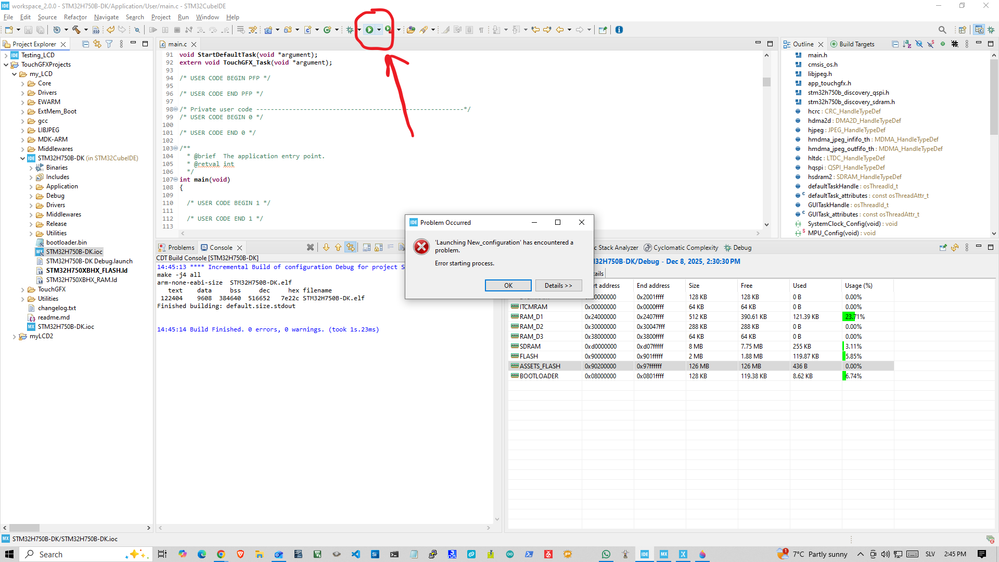Open the Run button dropdown arrow
Image resolution: width=999 pixels, height=562 pixels.
[x=378, y=30]
